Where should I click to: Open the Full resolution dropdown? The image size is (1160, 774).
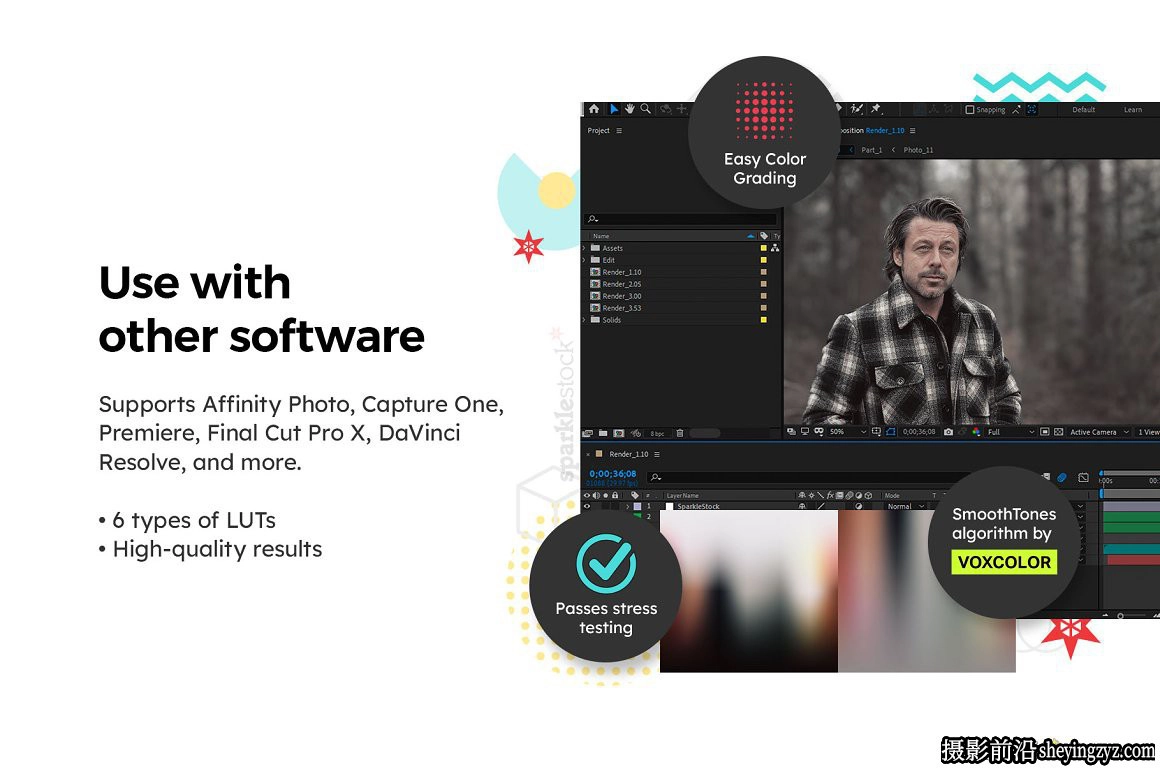click(x=1011, y=431)
